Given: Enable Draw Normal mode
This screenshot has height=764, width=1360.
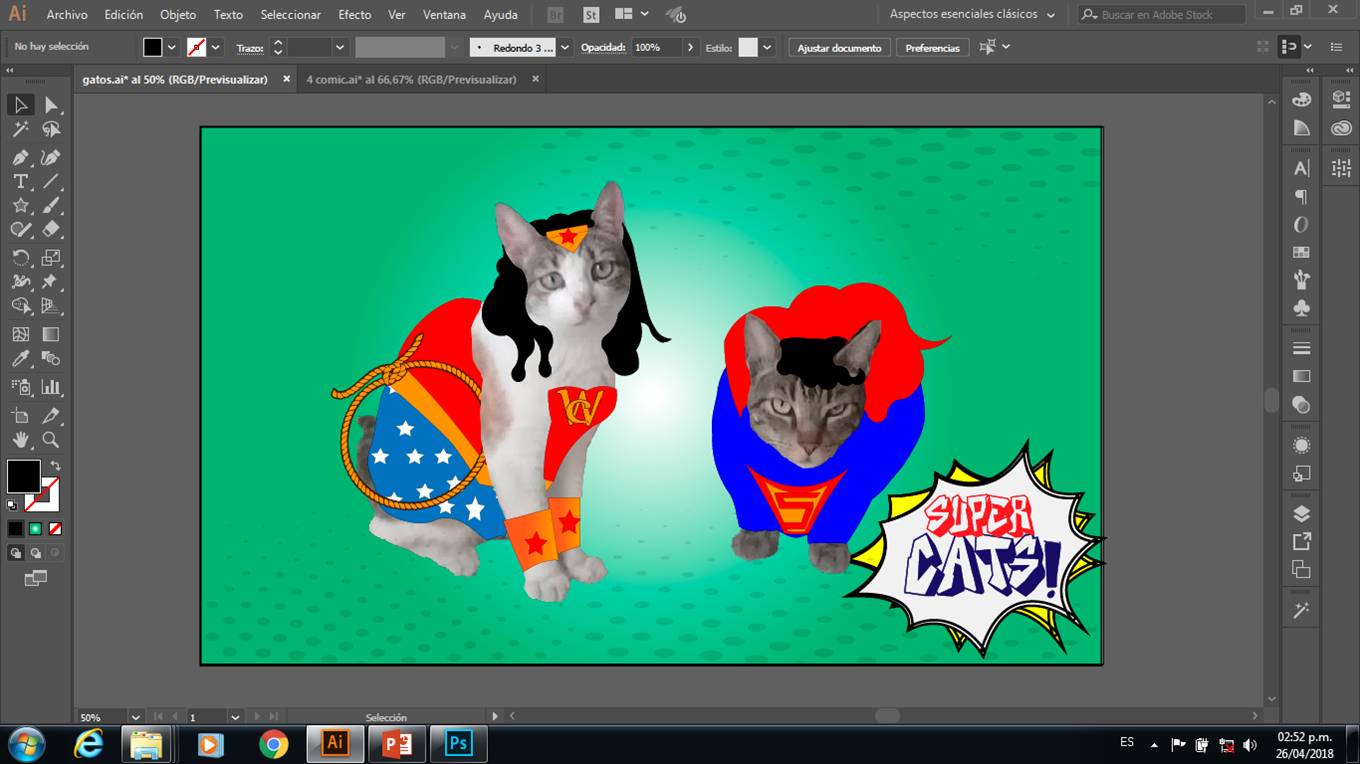Looking at the screenshot, I should tap(15, 552).
